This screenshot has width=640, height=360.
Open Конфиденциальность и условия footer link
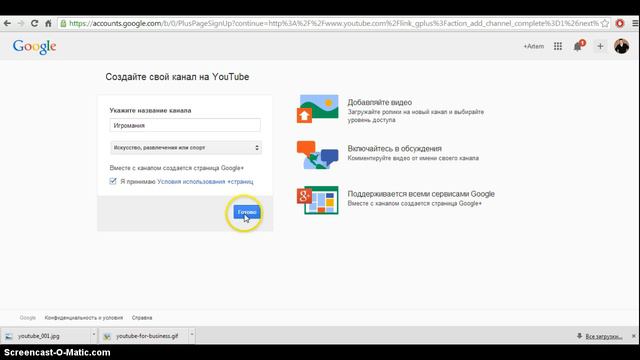pyautogui.click(x=84, y=318)
